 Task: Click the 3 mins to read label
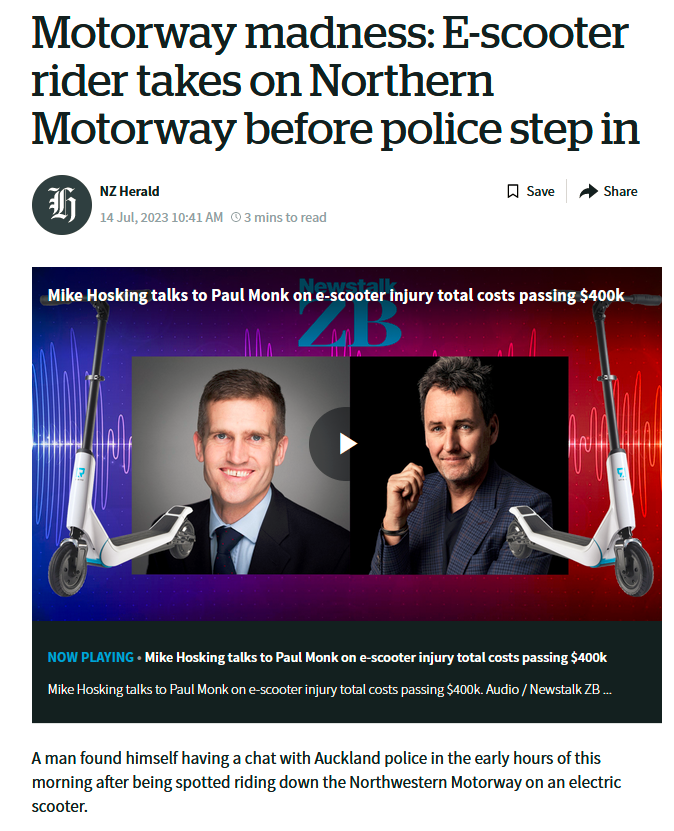tap(285, 217)
